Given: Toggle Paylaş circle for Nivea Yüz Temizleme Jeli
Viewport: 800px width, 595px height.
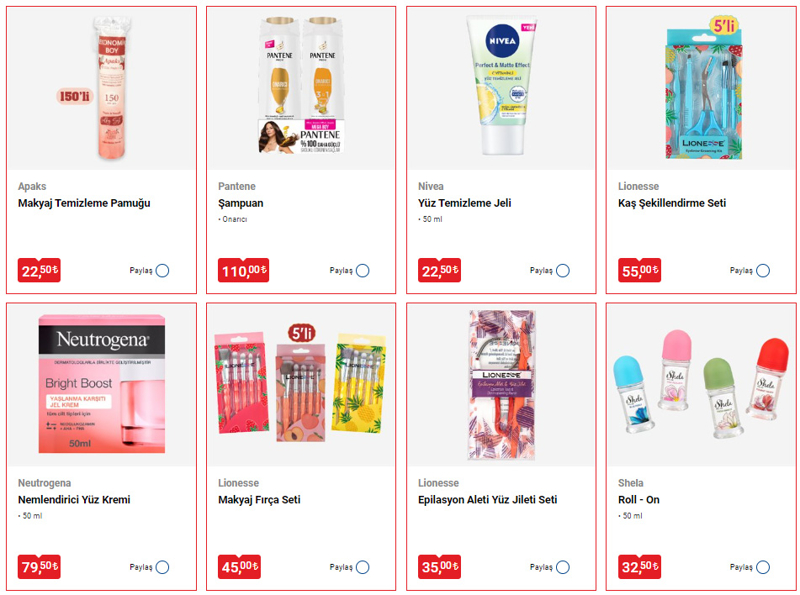Looking at the screenshot, I should [x=563, y=270].
